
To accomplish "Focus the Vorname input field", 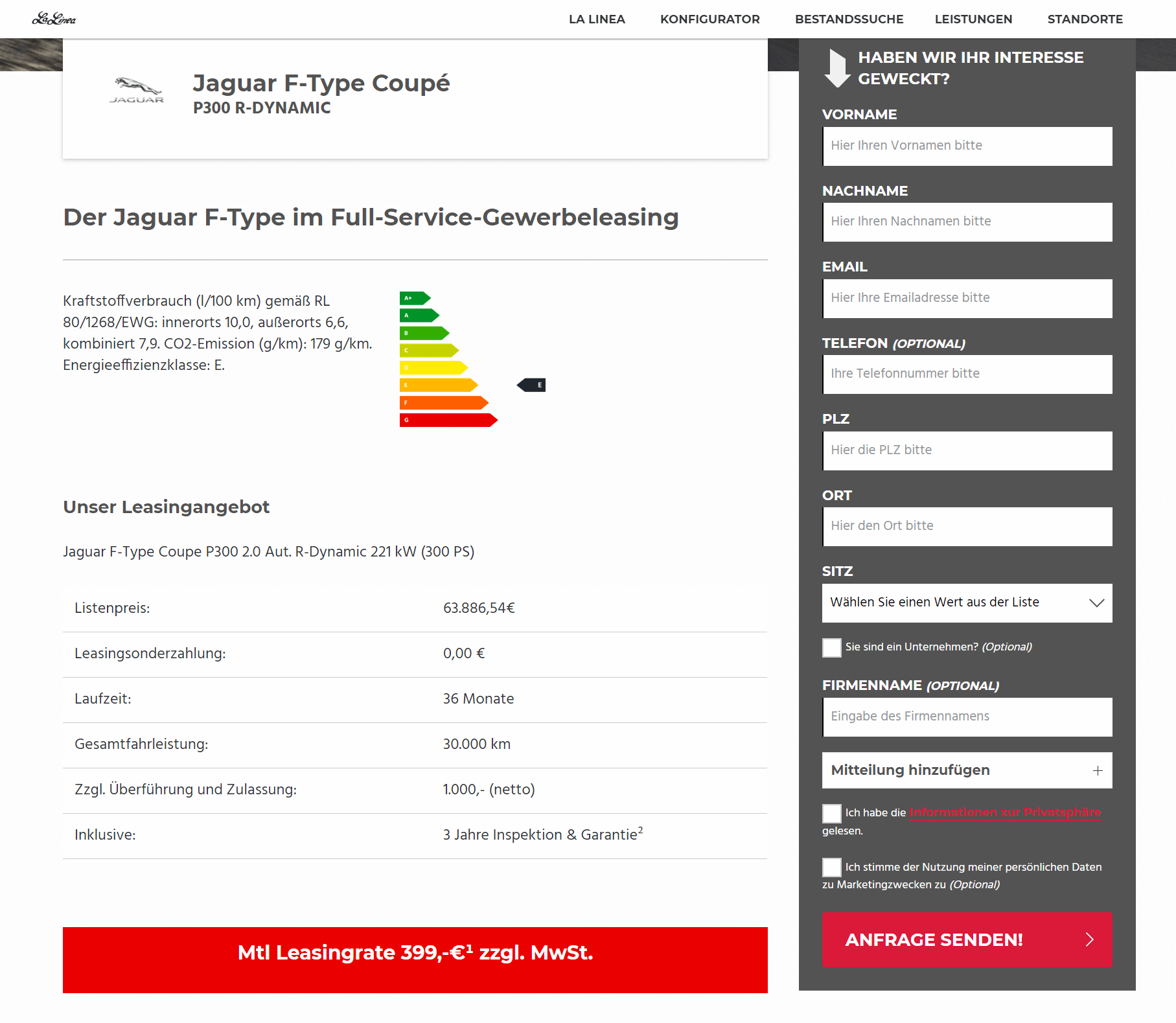I will point(967,146).
